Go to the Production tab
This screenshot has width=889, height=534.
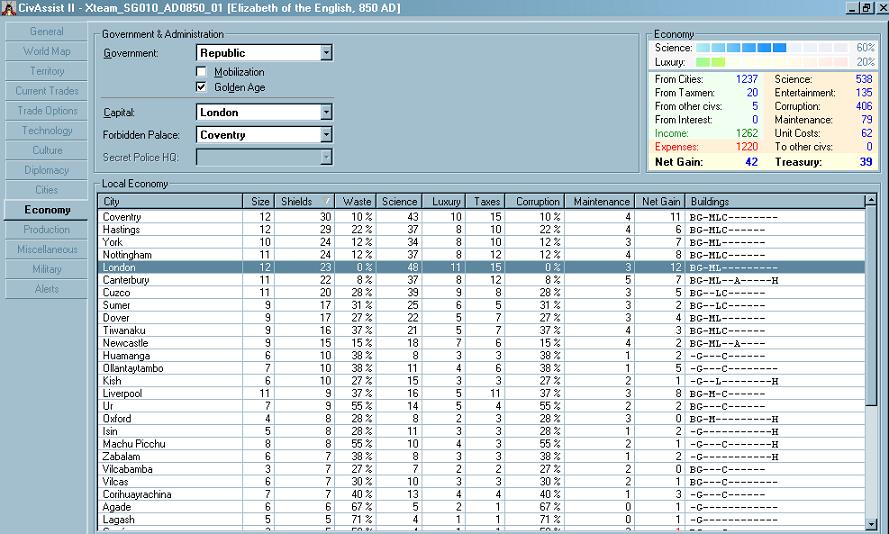tap(46, 230)
